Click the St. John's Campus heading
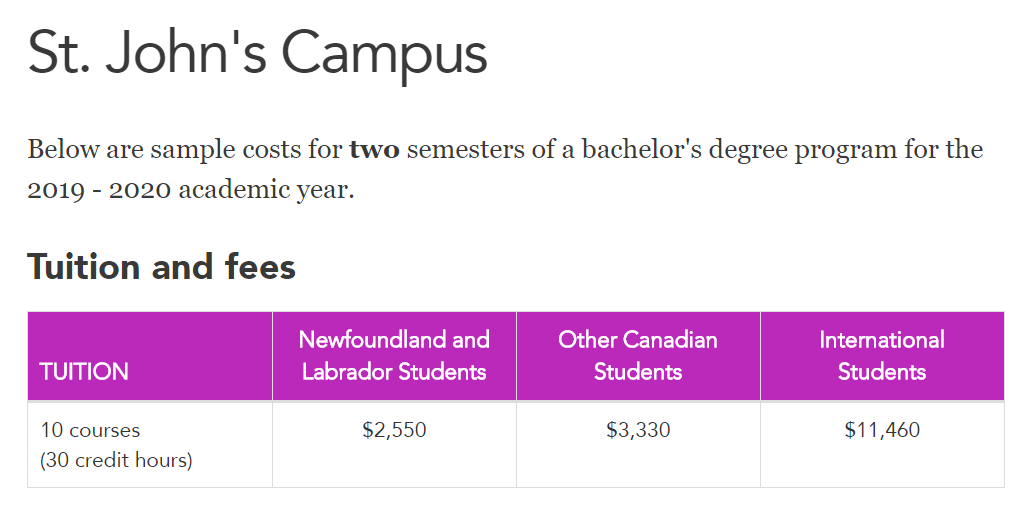 [257, 54]
